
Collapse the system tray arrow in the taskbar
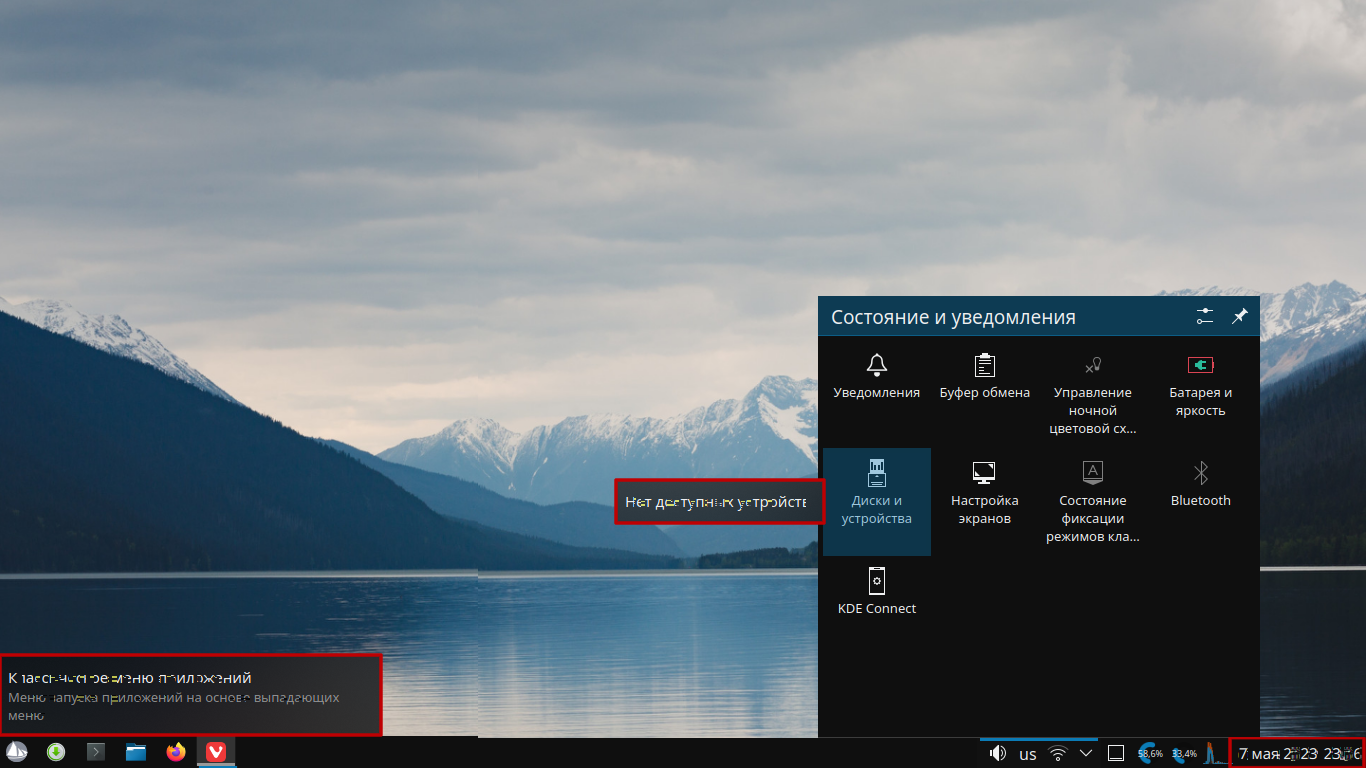tap(1087, 752)
